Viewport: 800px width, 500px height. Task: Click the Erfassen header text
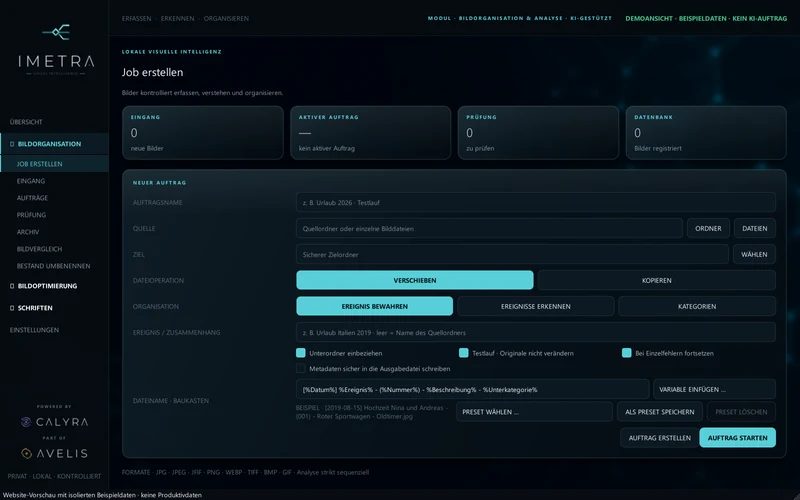(x=136, y=18)
